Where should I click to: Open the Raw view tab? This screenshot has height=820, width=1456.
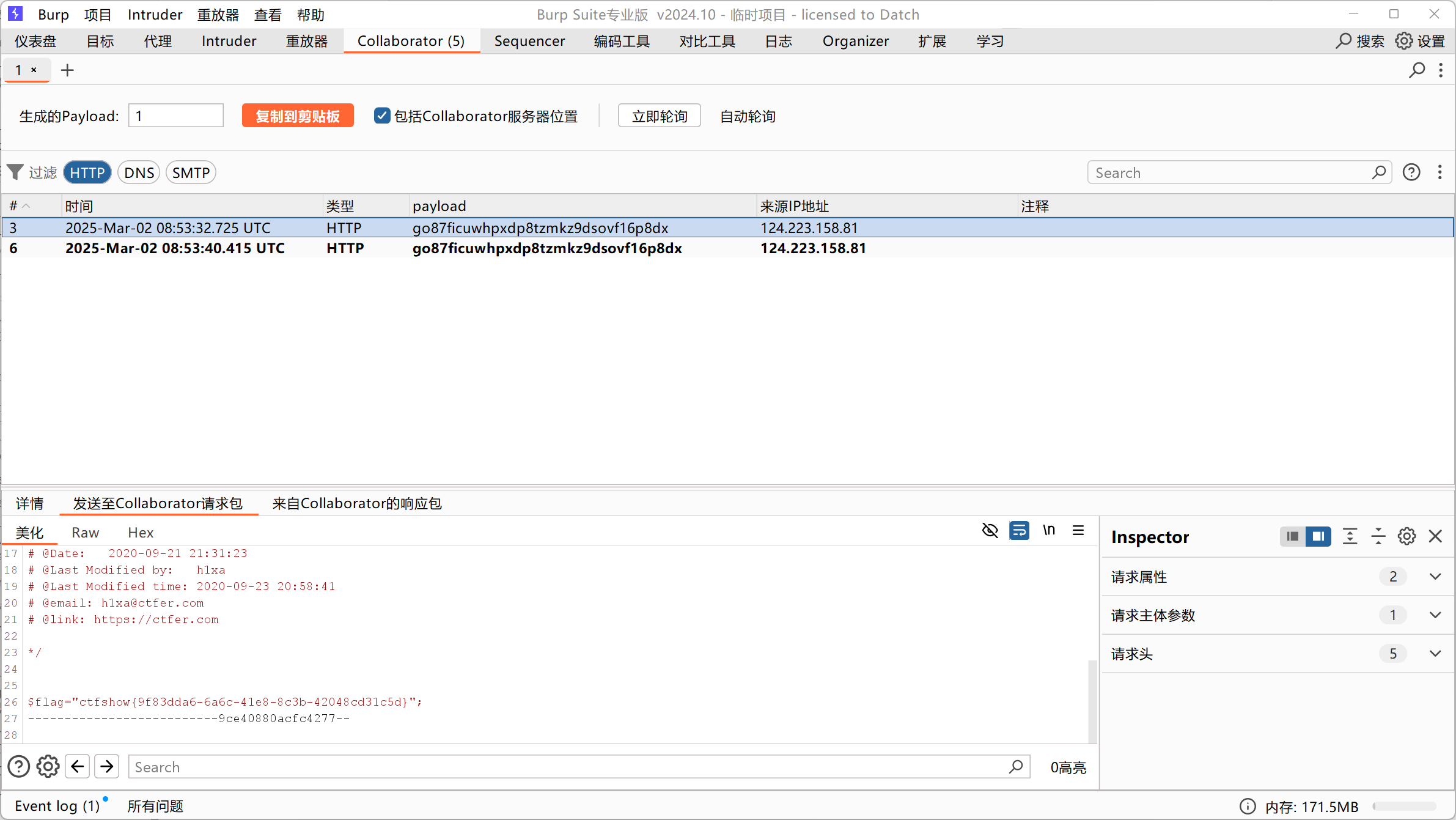coord(85,533)
